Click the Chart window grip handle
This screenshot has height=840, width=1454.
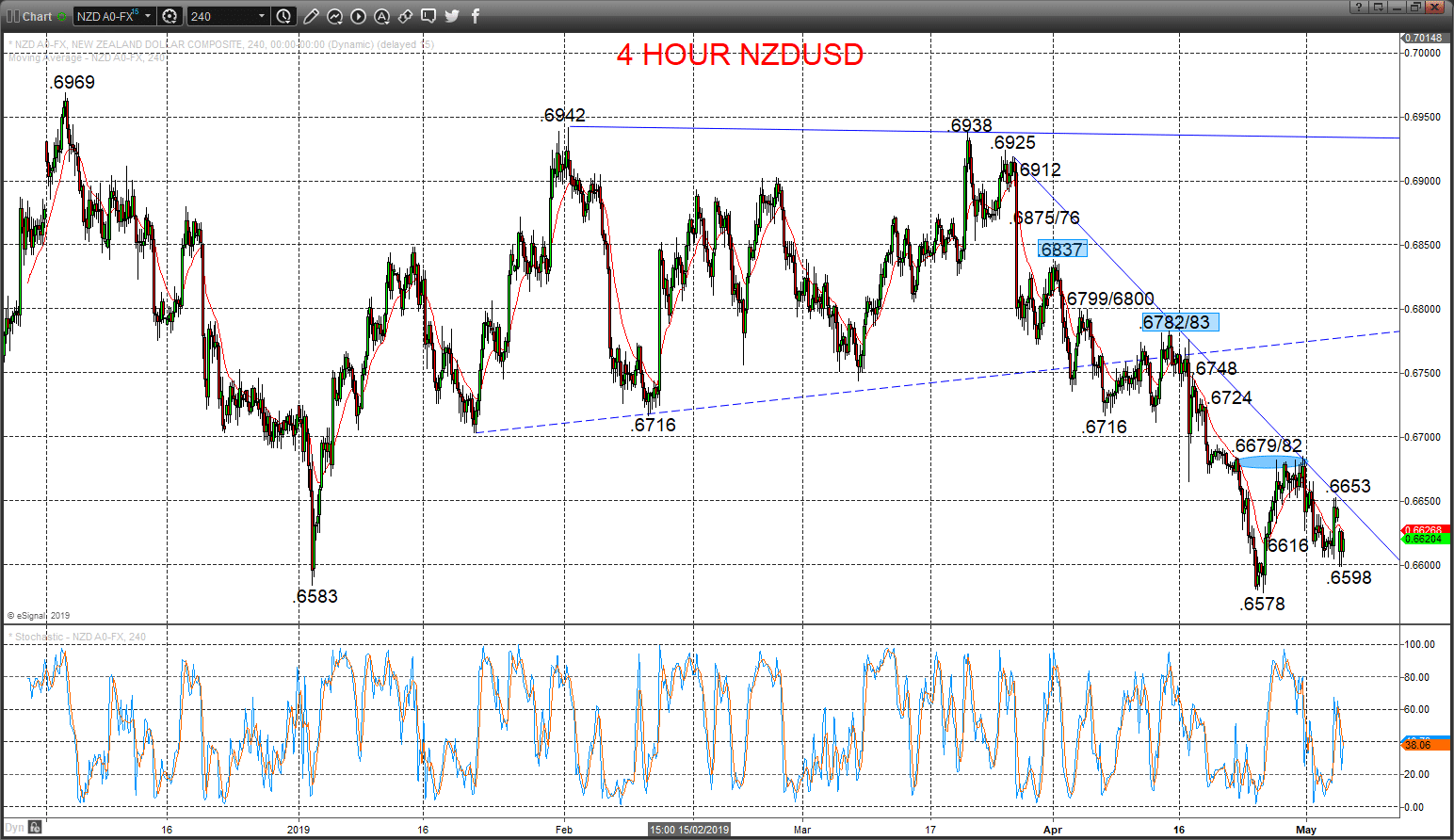click(12, 16)
